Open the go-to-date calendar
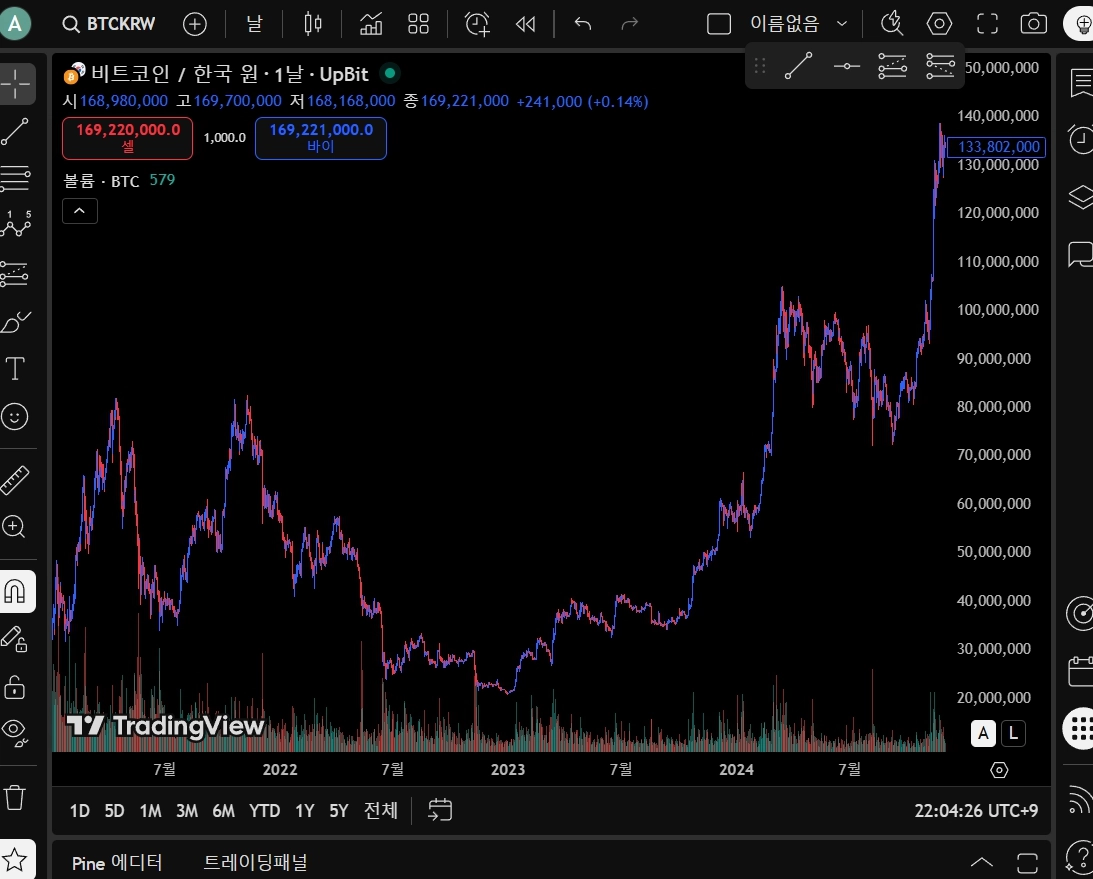 coord(440,810)
